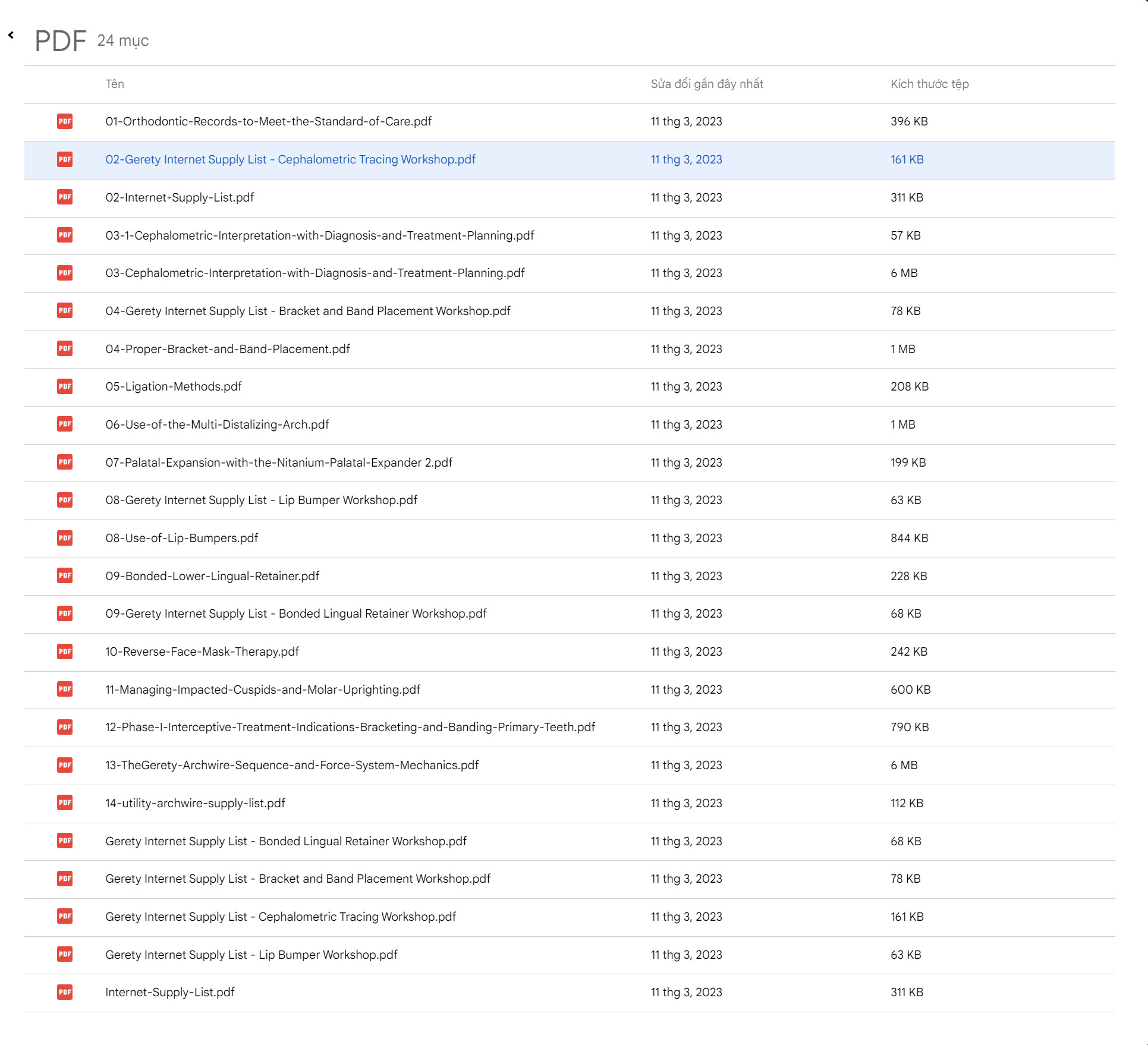
Task: Click PDF icon of 02-Gerety Cephalometric Tracing file
Action: pyautogui.click(x=65, y=159)
